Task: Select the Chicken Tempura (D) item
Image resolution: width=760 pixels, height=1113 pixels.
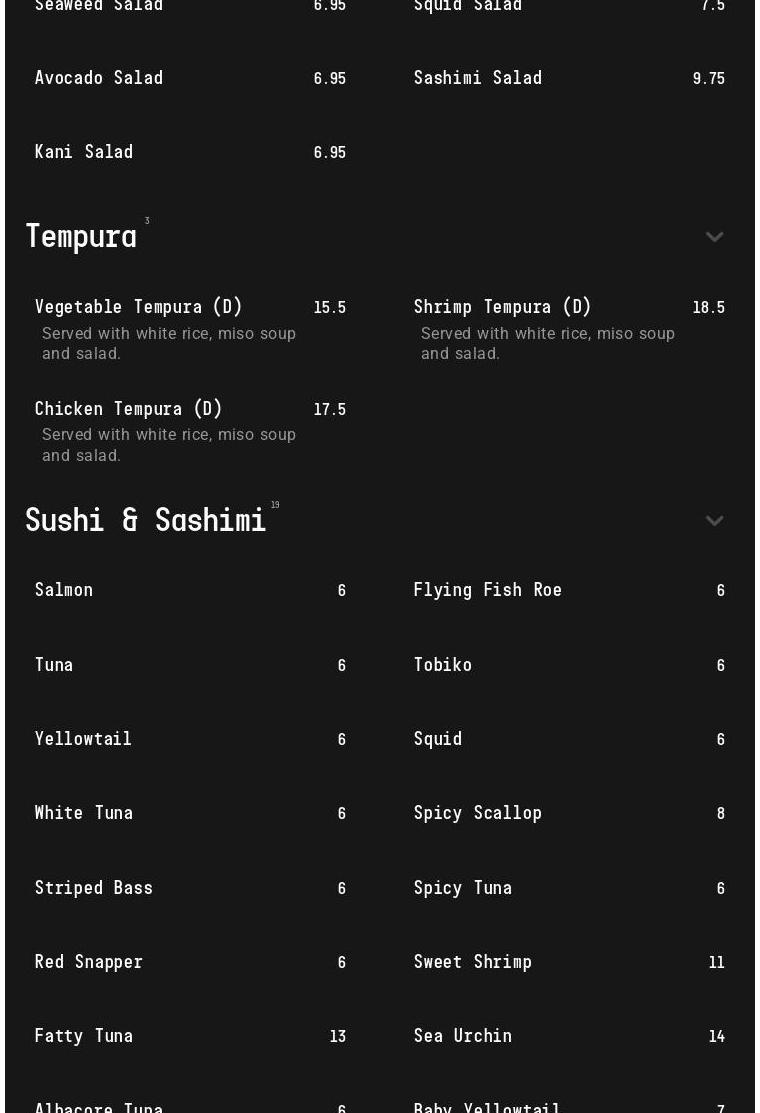Action: point(129,409)
